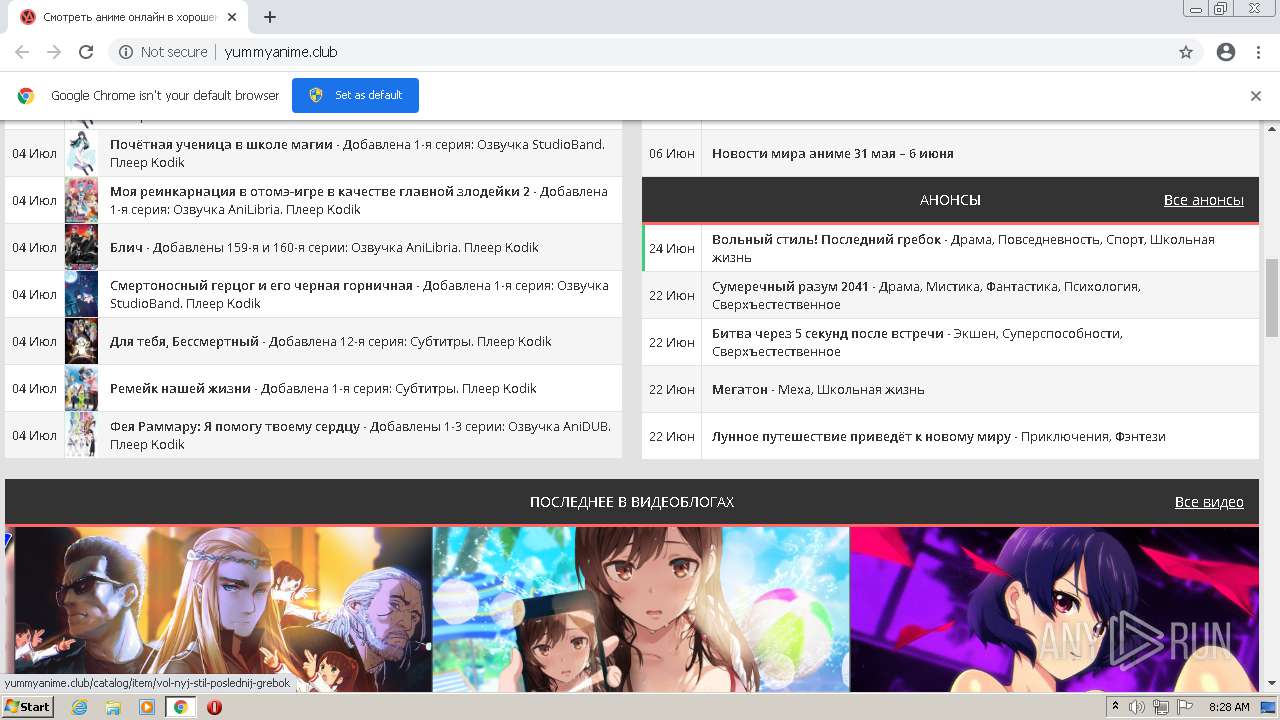Bookmark this page with star icon
The image size is (1280, 720).
click(x=1186, y=52)
